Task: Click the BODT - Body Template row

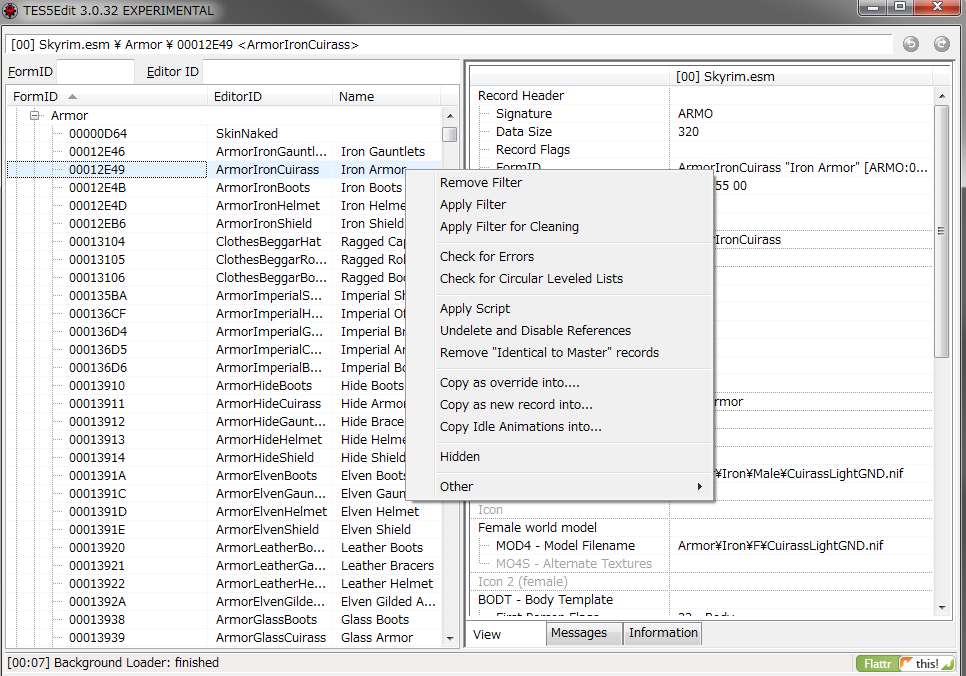Action: (x=702, y=600)
